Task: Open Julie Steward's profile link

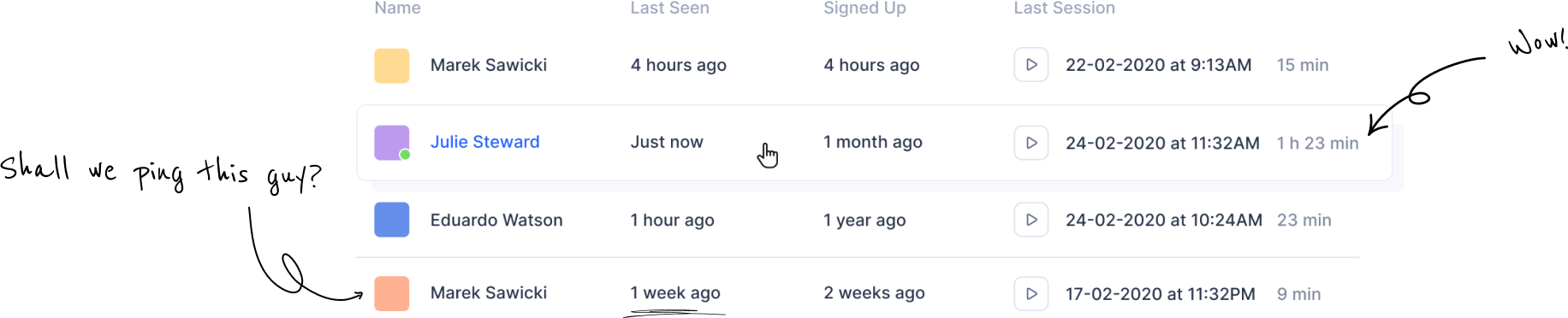Action: [x=484, y=142]
